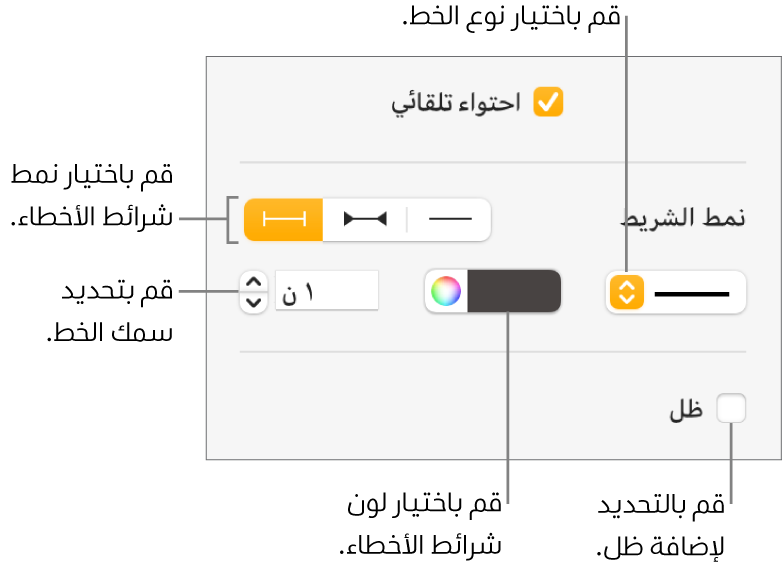Click the قم باختيار نوع الخط callout
Image resolution: width=782 pixels, height=569 pixels.
[510, 18]
